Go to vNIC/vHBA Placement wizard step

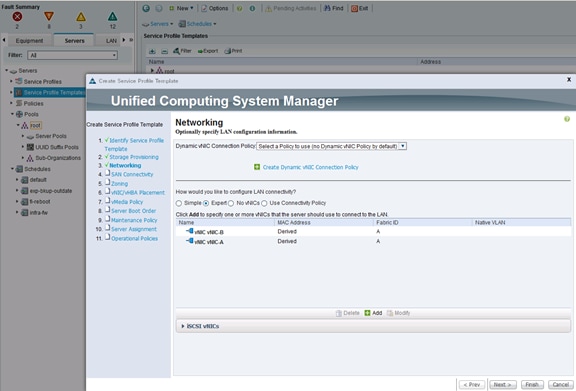click(x=138, y=193)
